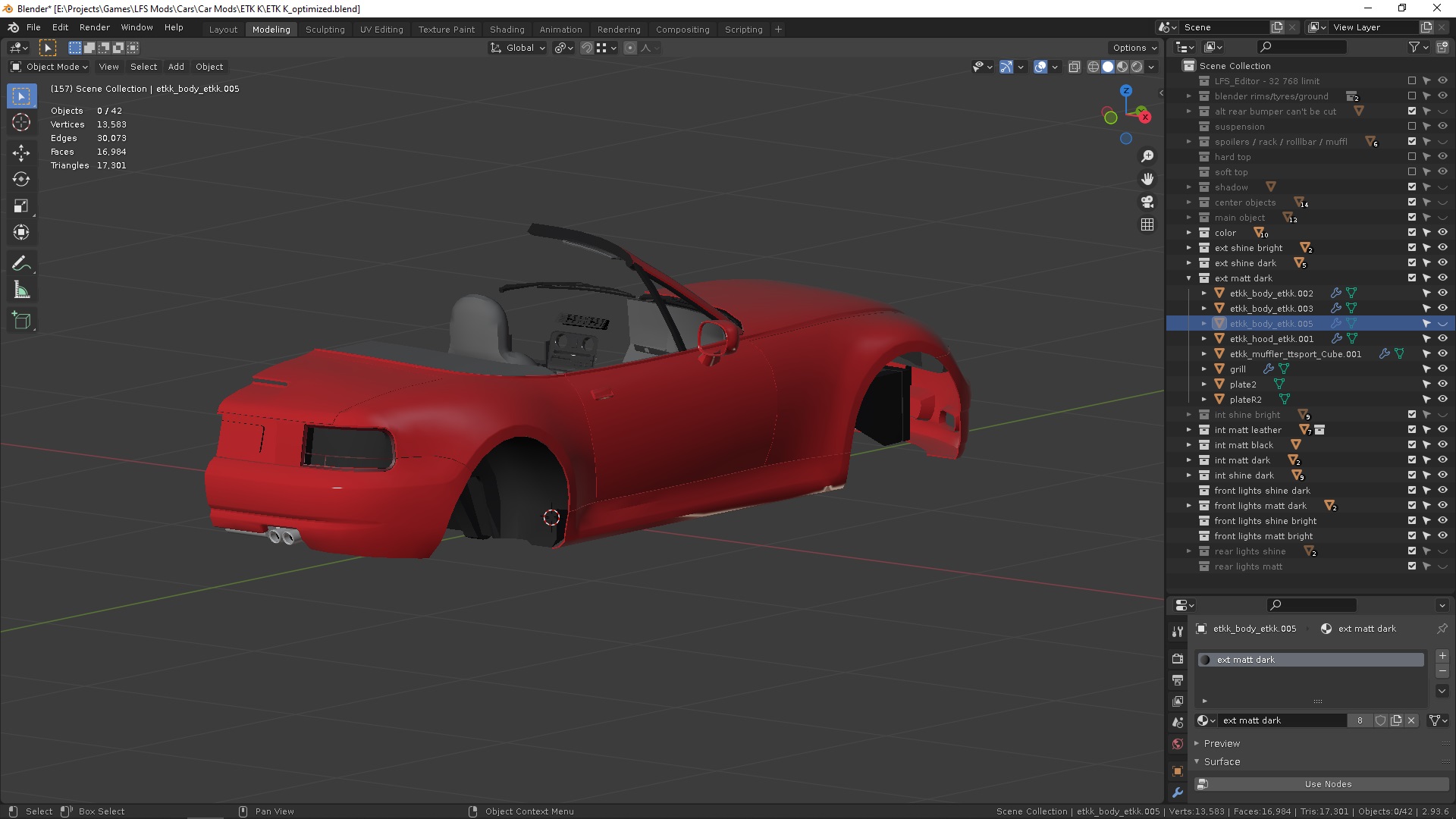Click the Add Cube tool
Viewport: 1456px width, 819px height.
[20, 321]
